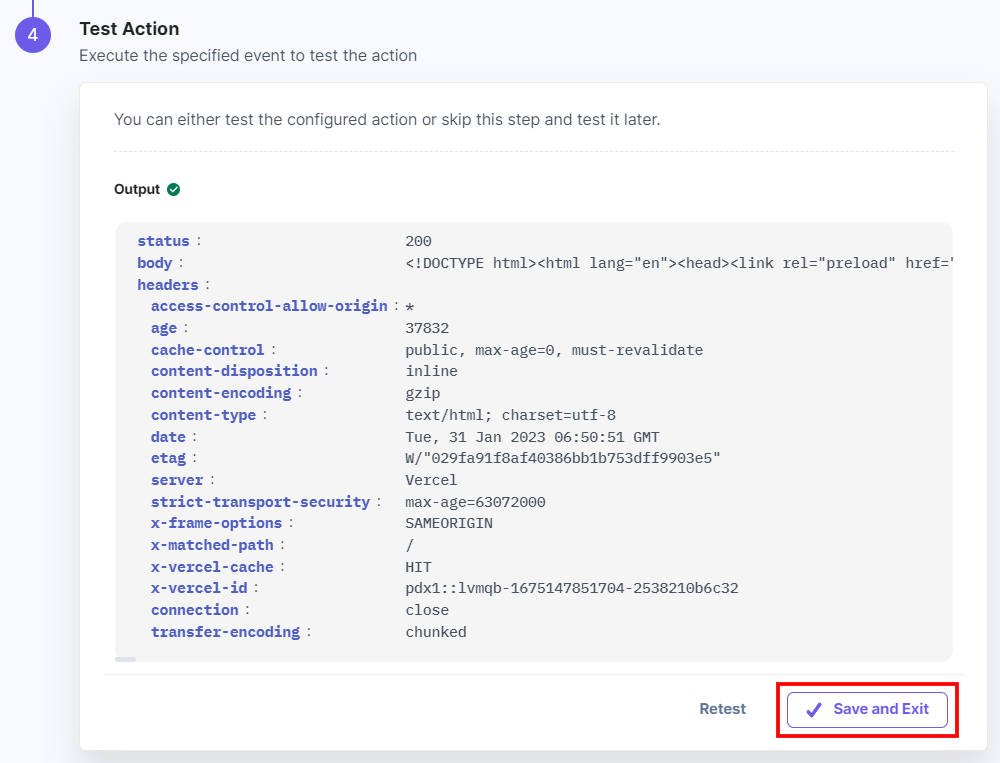Click the value 'inline'
The width and height of the screenshot is (1000, 763).
point(431,371)
